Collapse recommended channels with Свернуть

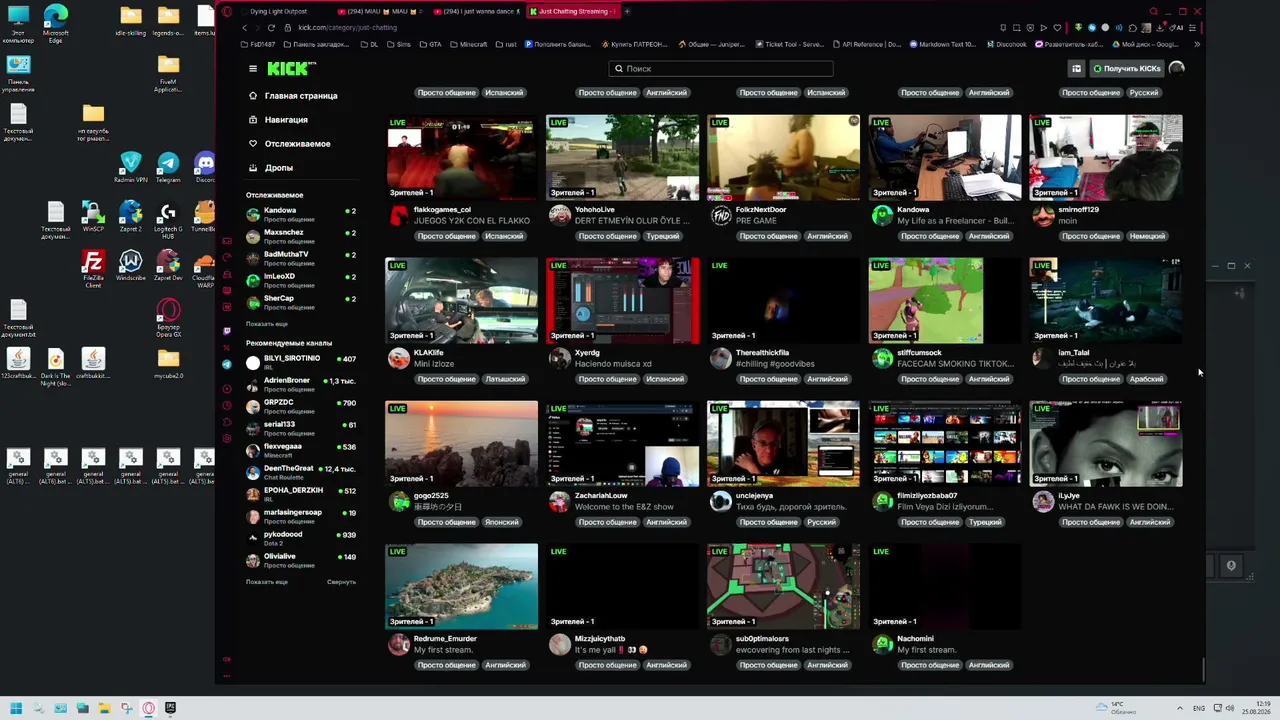click(341, 582)
